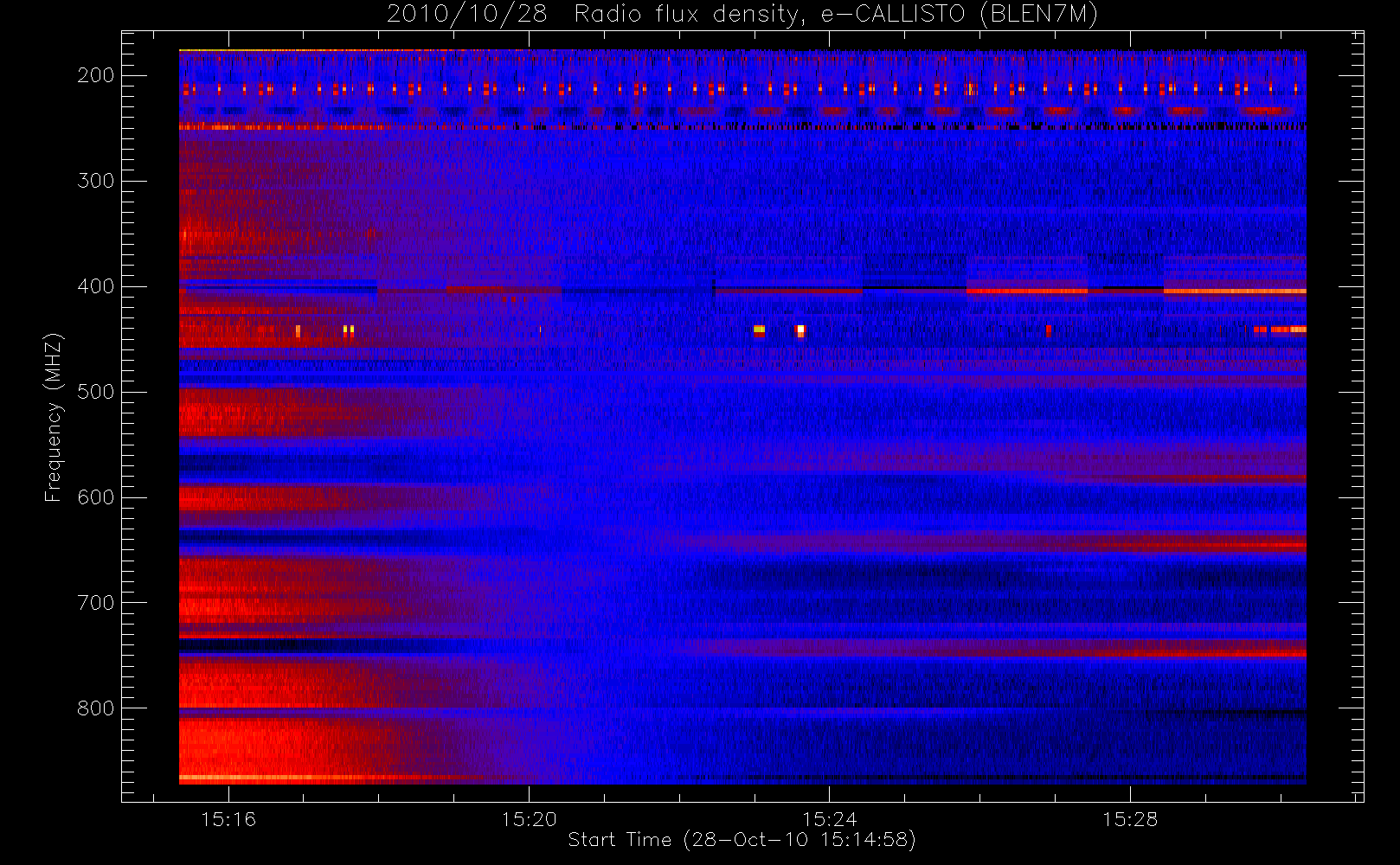Click the 700 frequency tick label
Screen dimensions: 1400x865
pyautogui.click(x=95, y=603)
